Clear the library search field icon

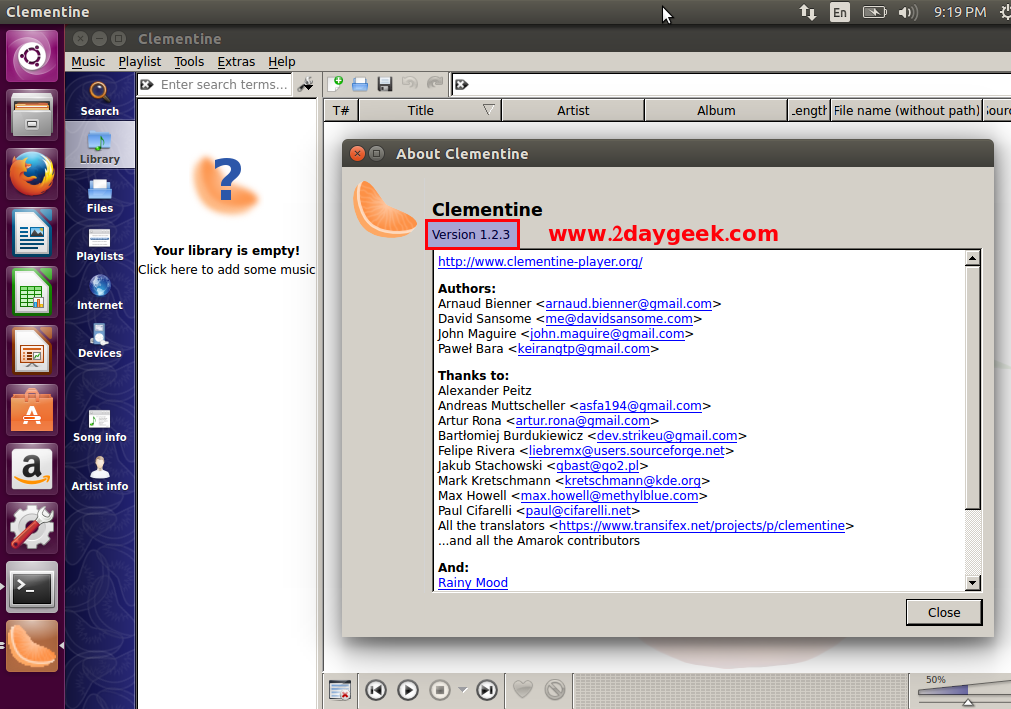(147, 84)
